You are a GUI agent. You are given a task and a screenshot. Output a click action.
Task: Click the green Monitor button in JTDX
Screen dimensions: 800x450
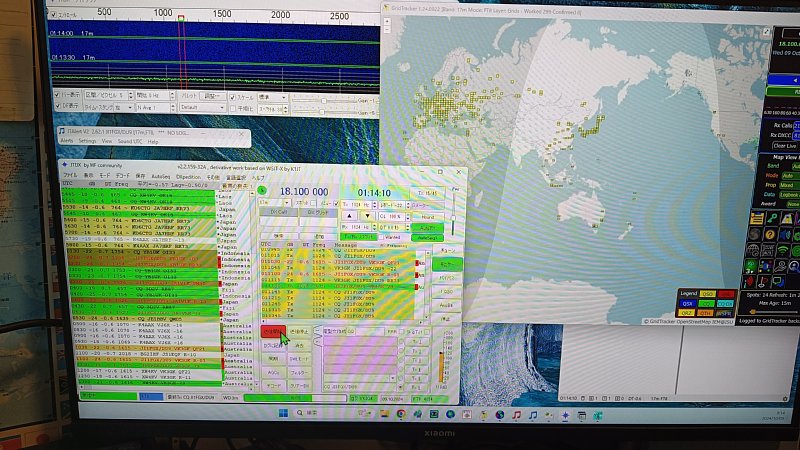pos(447,264)
